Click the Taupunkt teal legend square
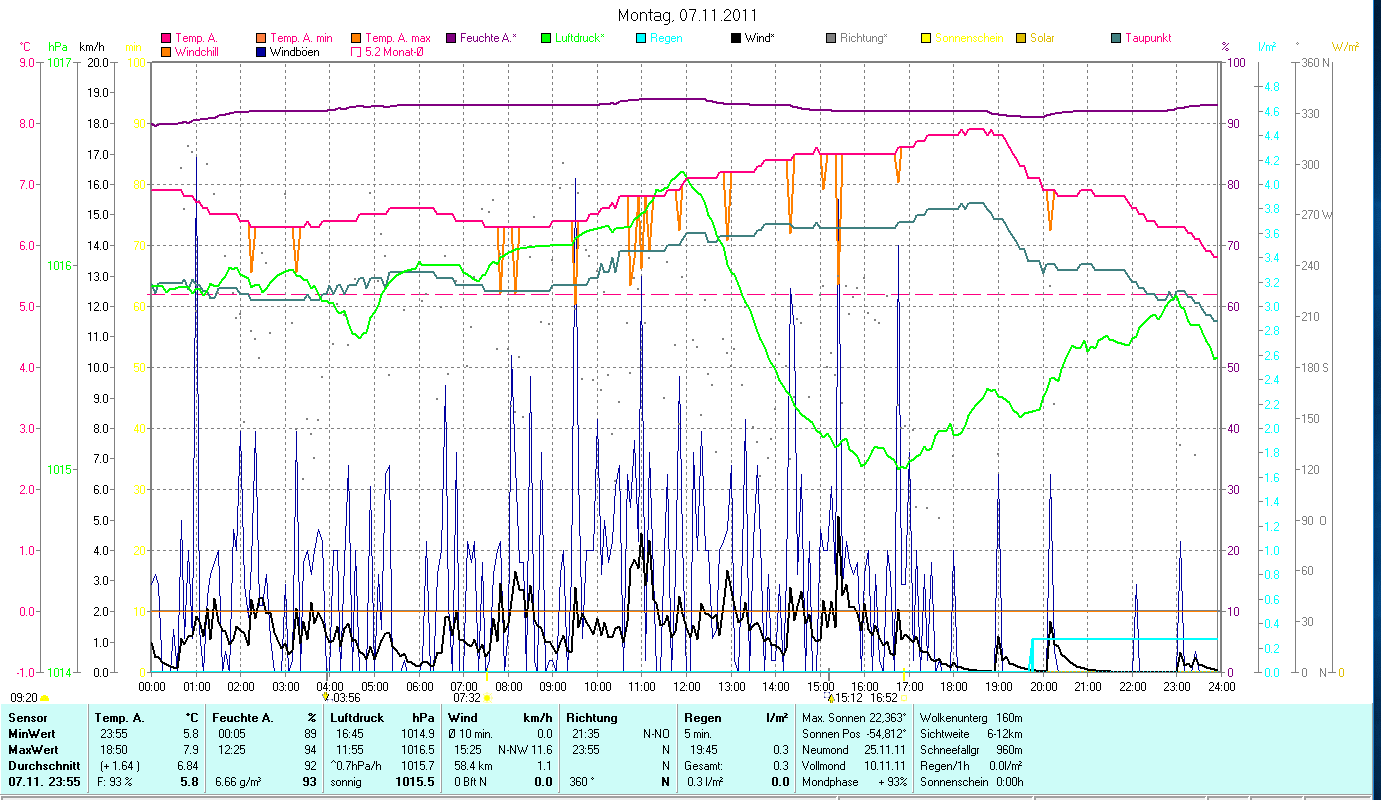 click(x=1116, y=39)
